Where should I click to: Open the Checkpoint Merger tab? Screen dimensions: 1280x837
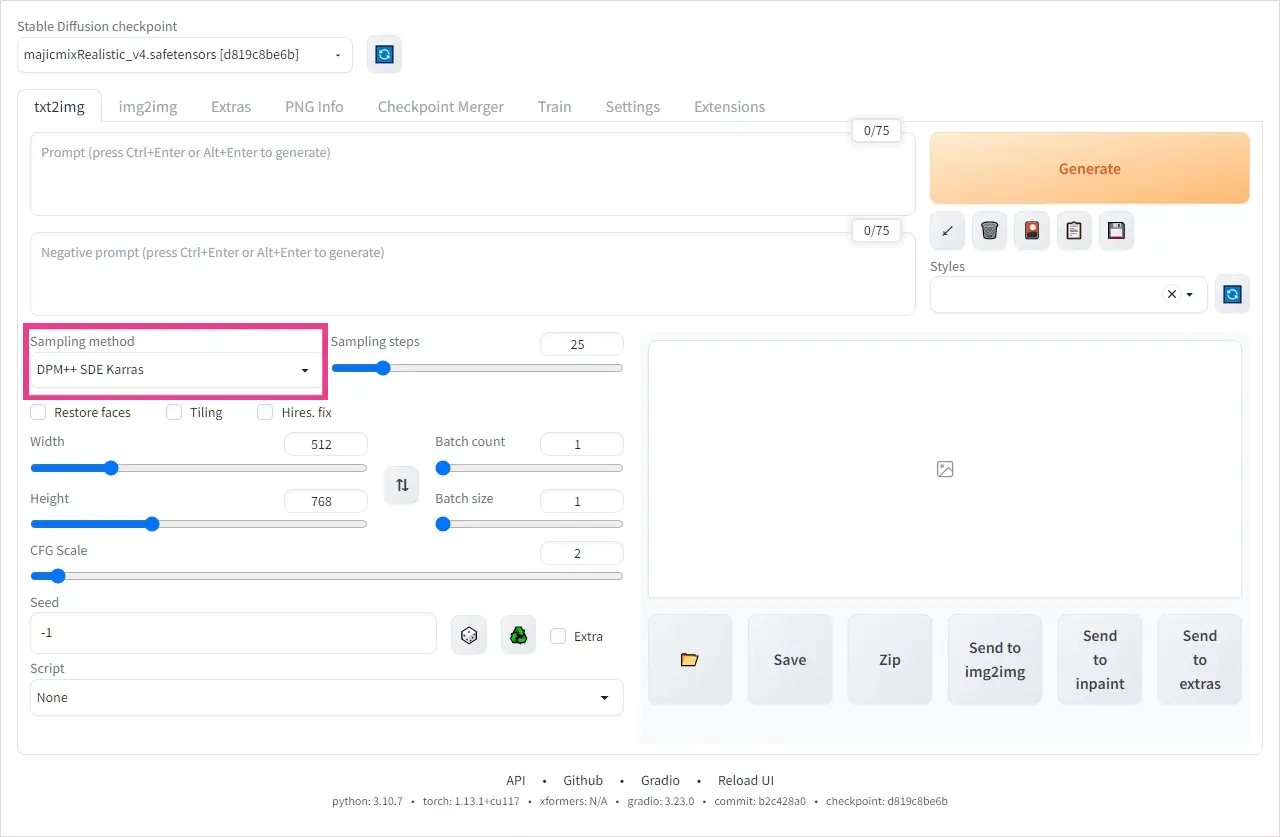(441, 107)
